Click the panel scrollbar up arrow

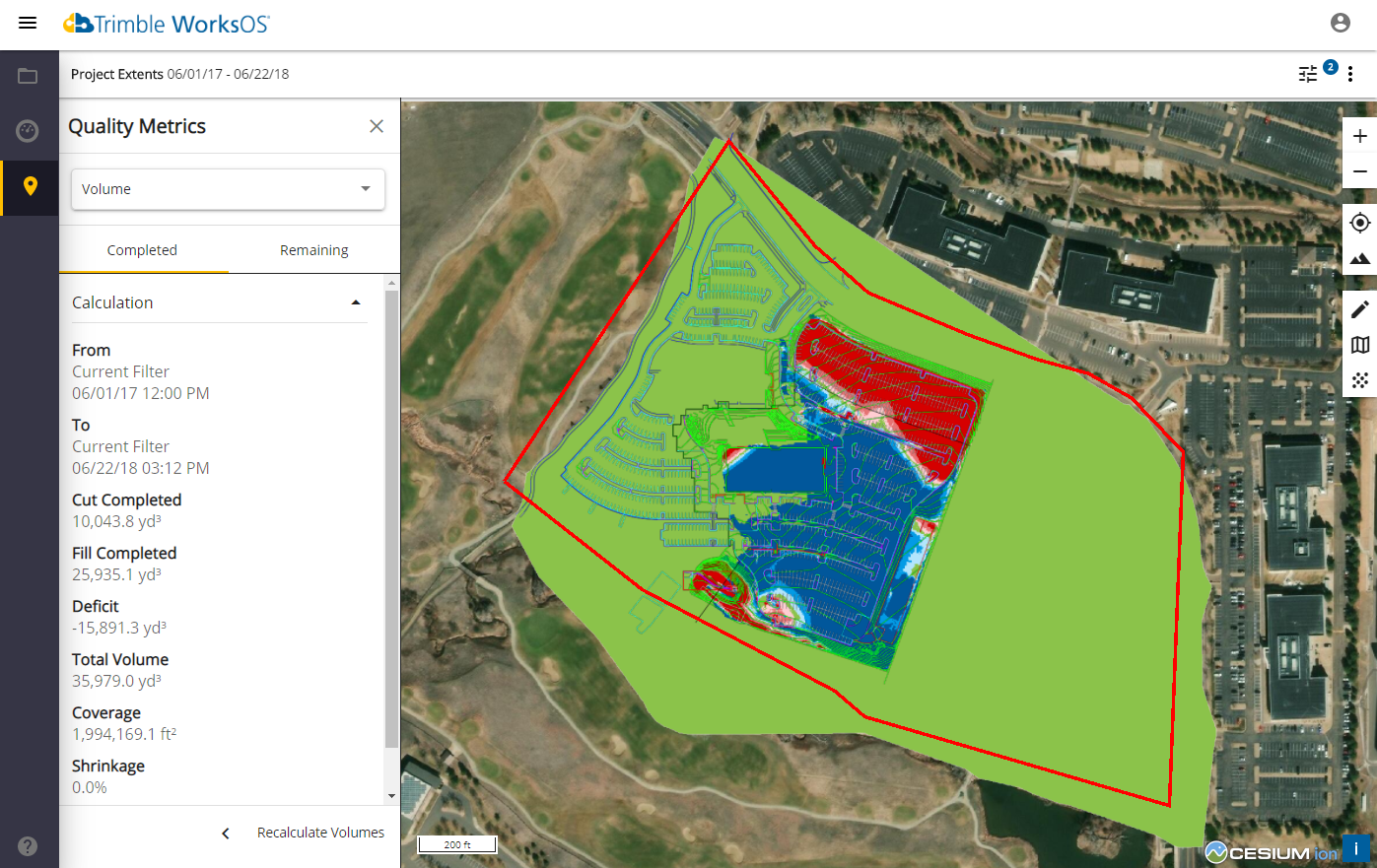click(392, 283)
